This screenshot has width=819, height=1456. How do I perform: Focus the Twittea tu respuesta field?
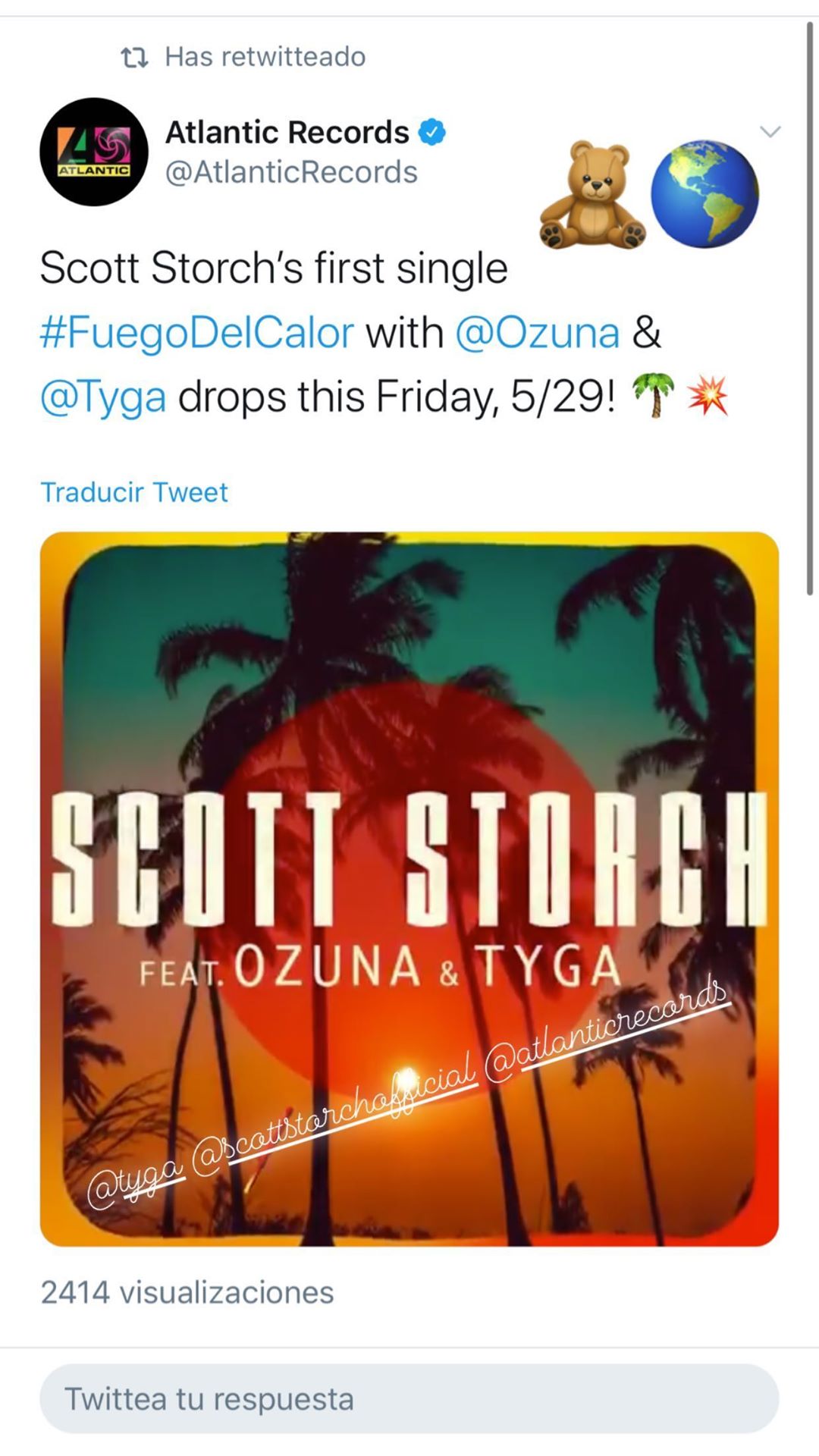coord(409,1399)
